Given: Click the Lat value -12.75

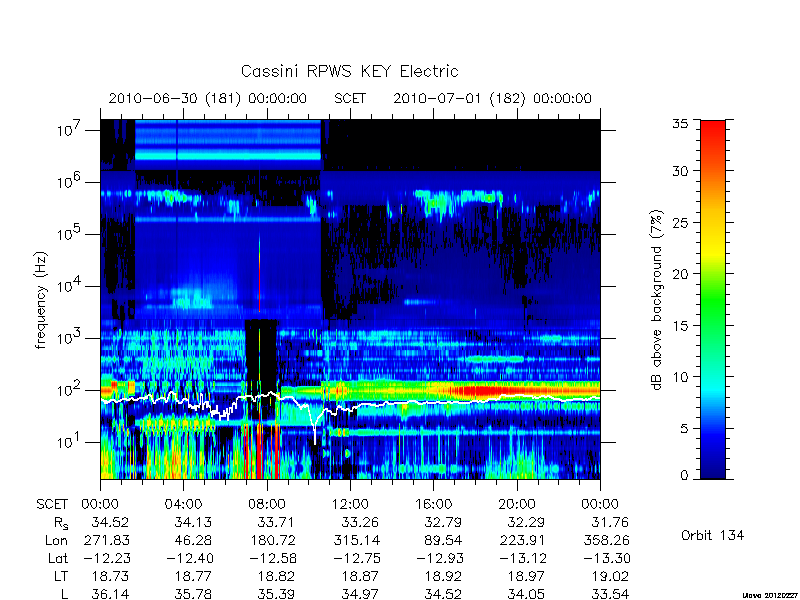Looking at the screenshot, I should [357, 558].
